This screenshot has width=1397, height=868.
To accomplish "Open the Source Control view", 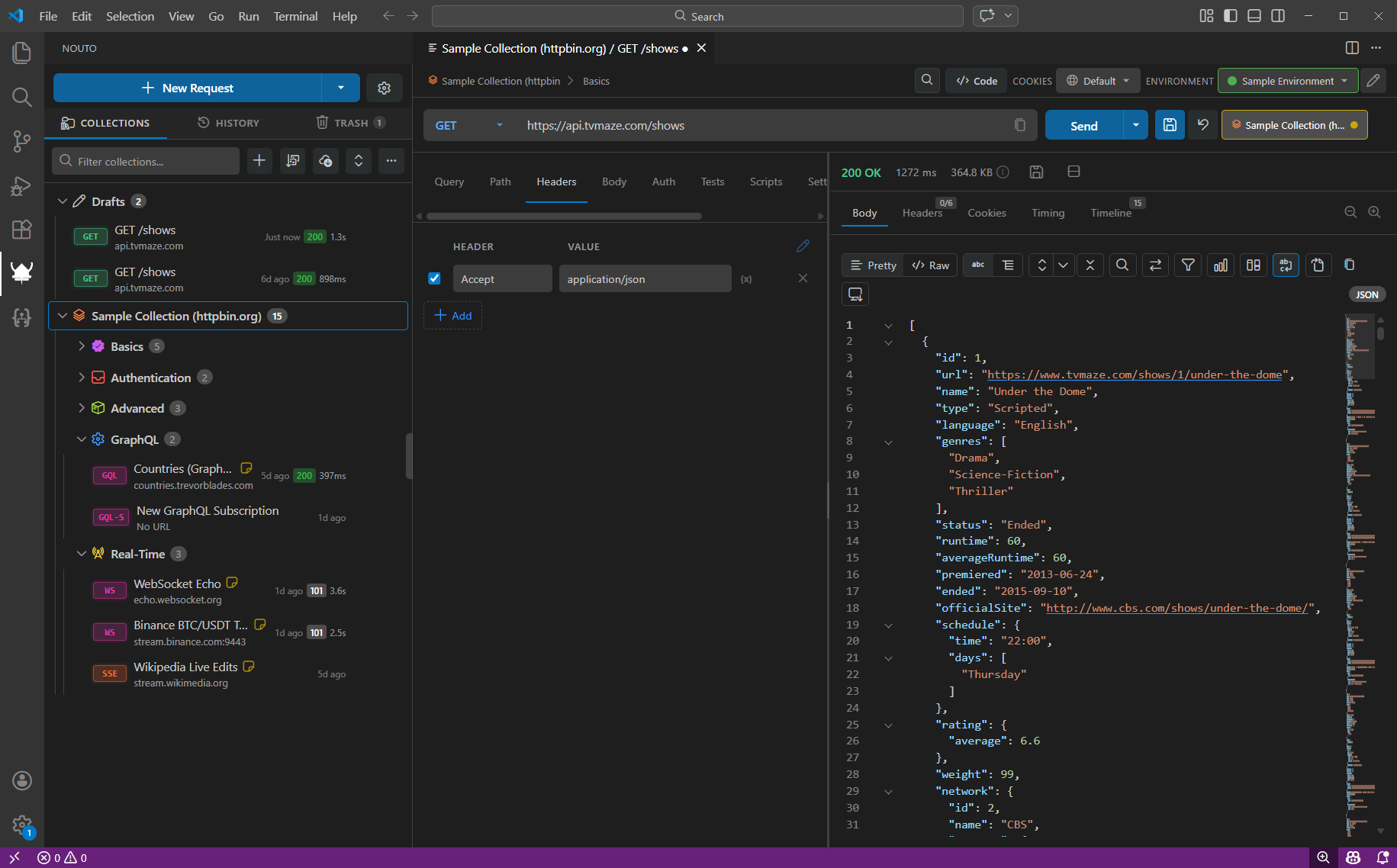I will [21, 141].
